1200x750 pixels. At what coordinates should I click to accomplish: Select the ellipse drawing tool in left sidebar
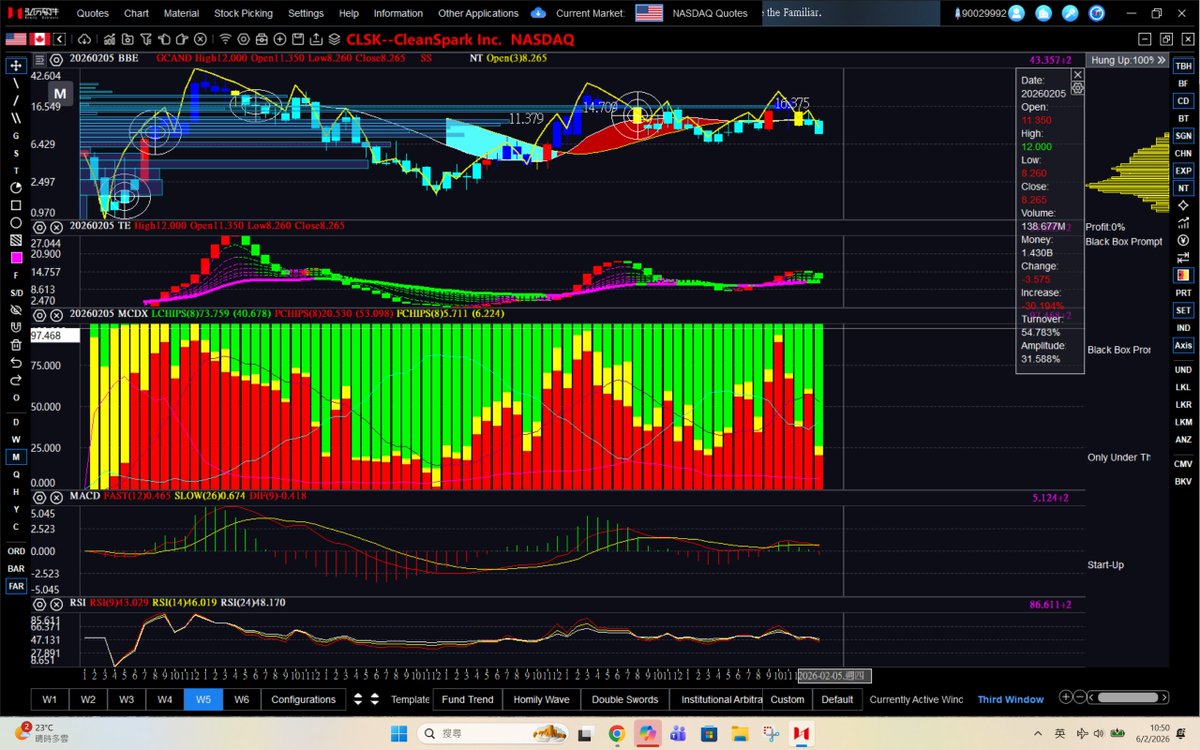pyautogui.click(x=16, y=222)
